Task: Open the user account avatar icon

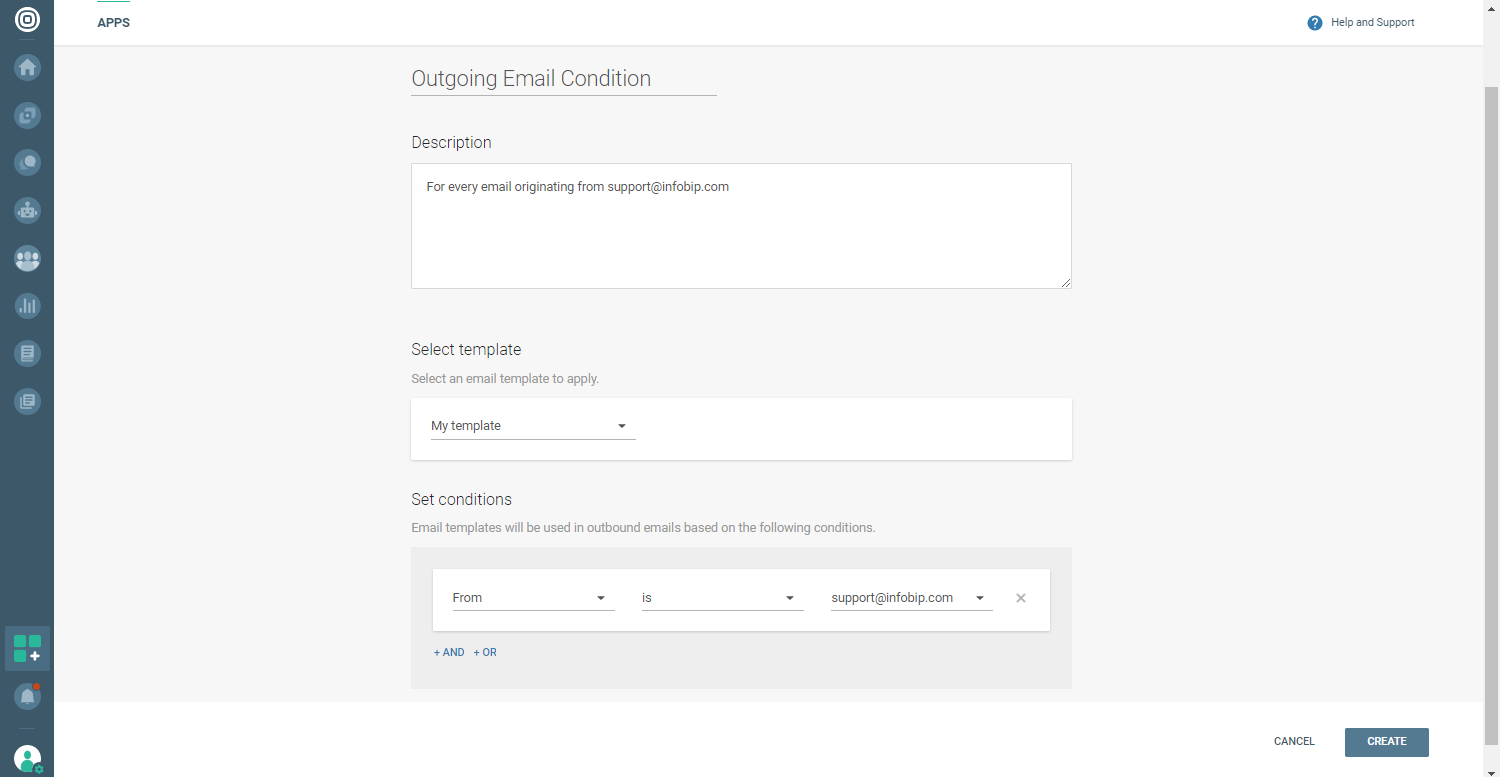Action: tap(28, 758)
